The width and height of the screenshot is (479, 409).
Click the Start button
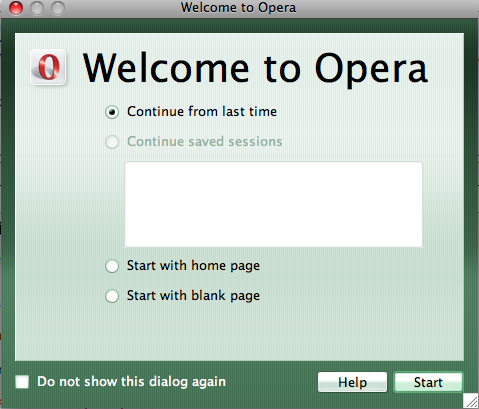428,382
